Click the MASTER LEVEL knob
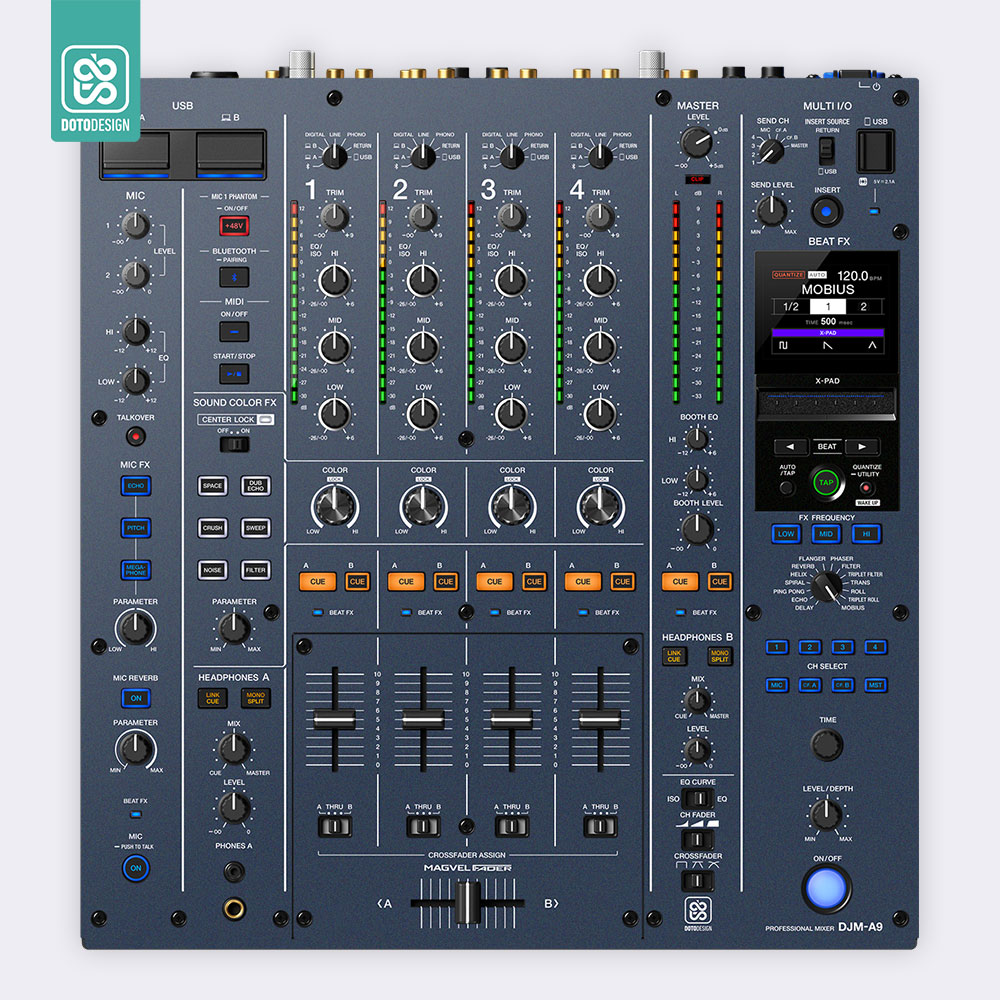The image size is (1000, 1000). 697,142
